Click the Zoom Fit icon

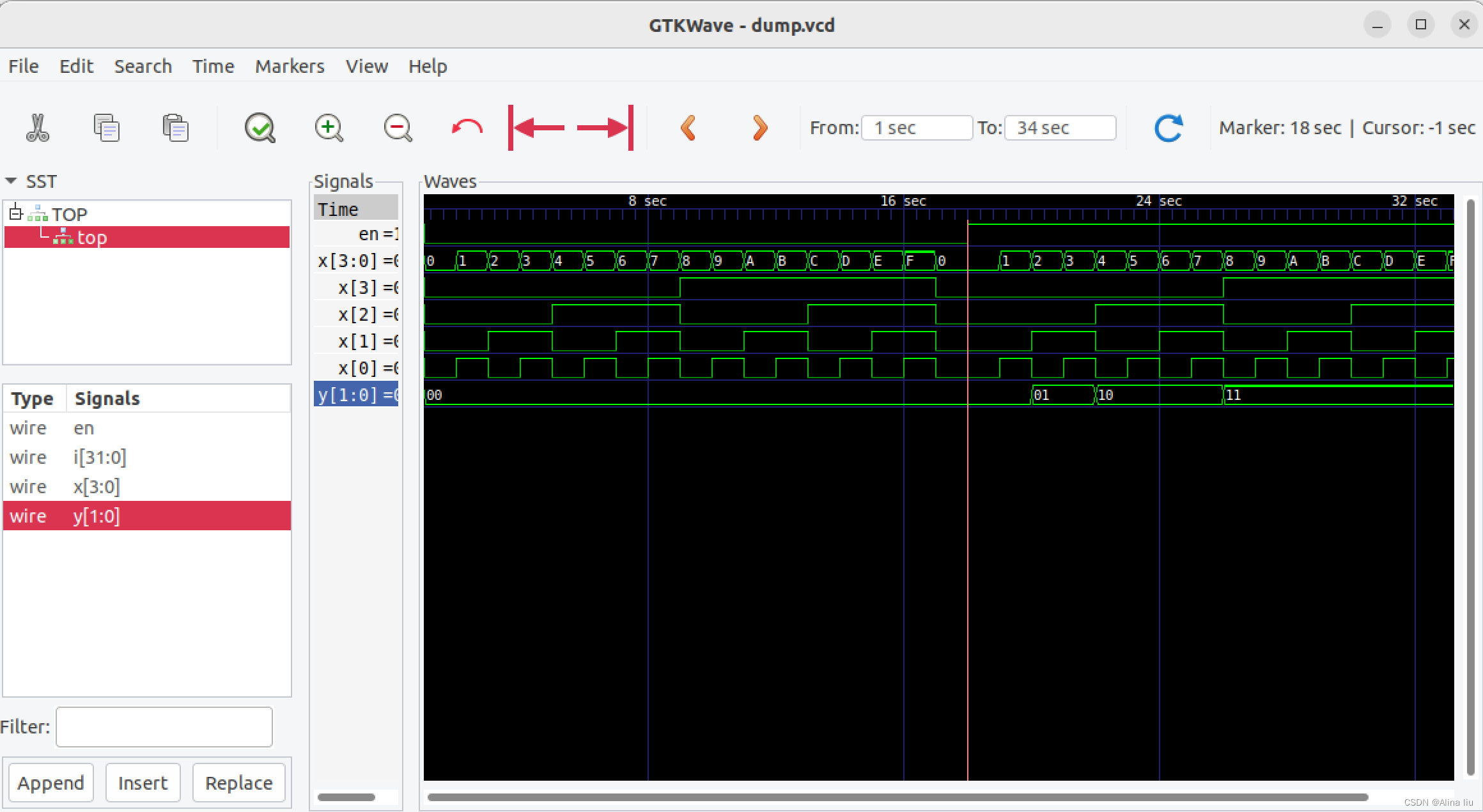[x=260, y=128]
